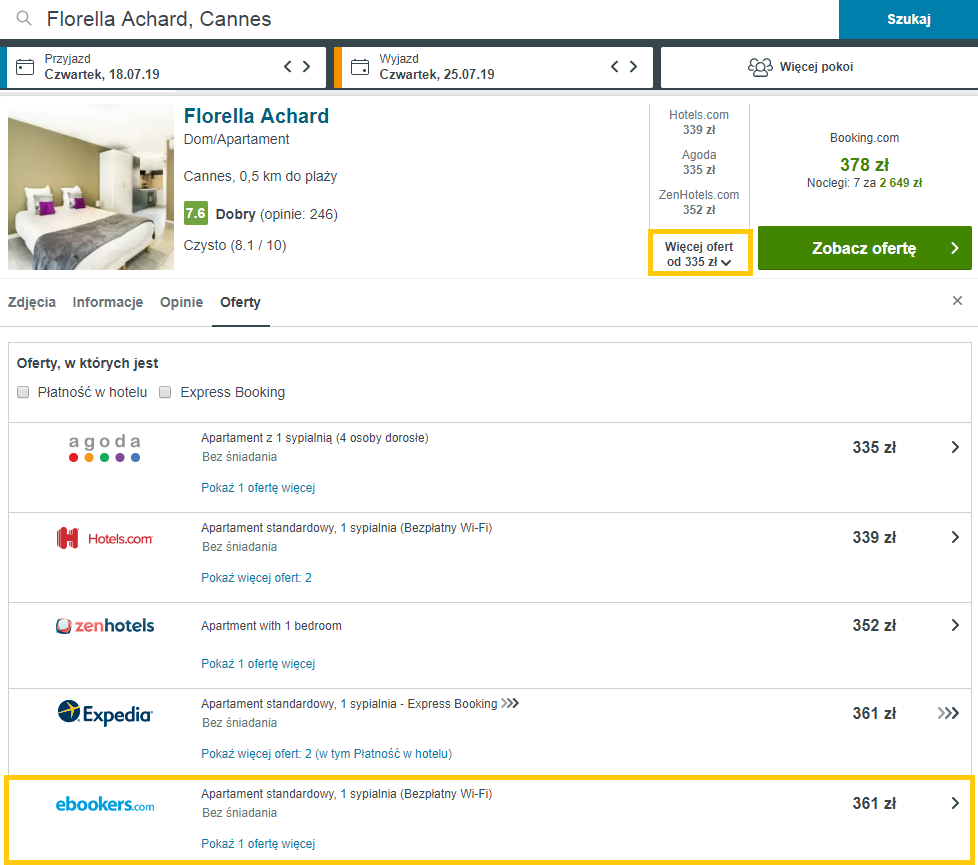Select the ZenHotels.com 352 zł price summary

[x=699, y=202]
